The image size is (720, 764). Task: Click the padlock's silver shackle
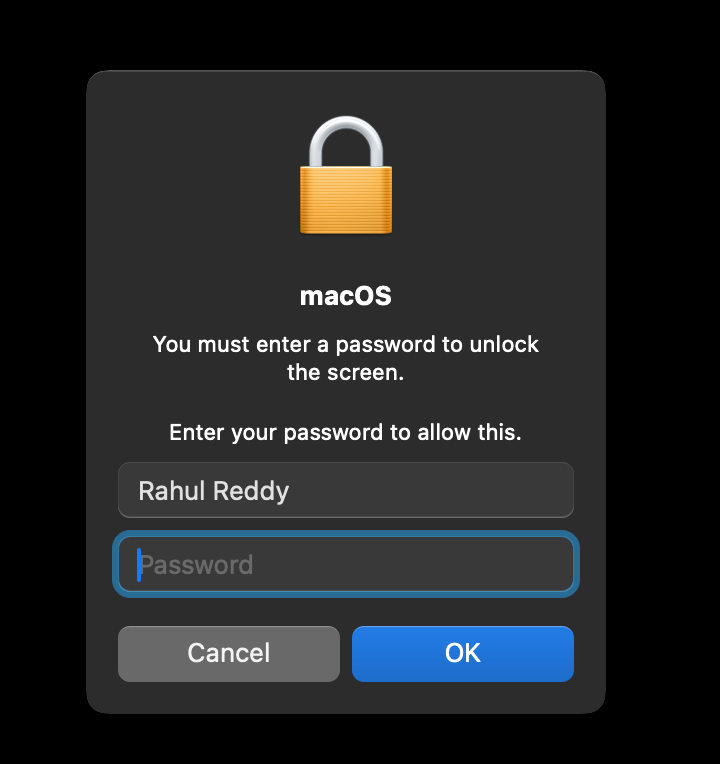pos(346,141)
